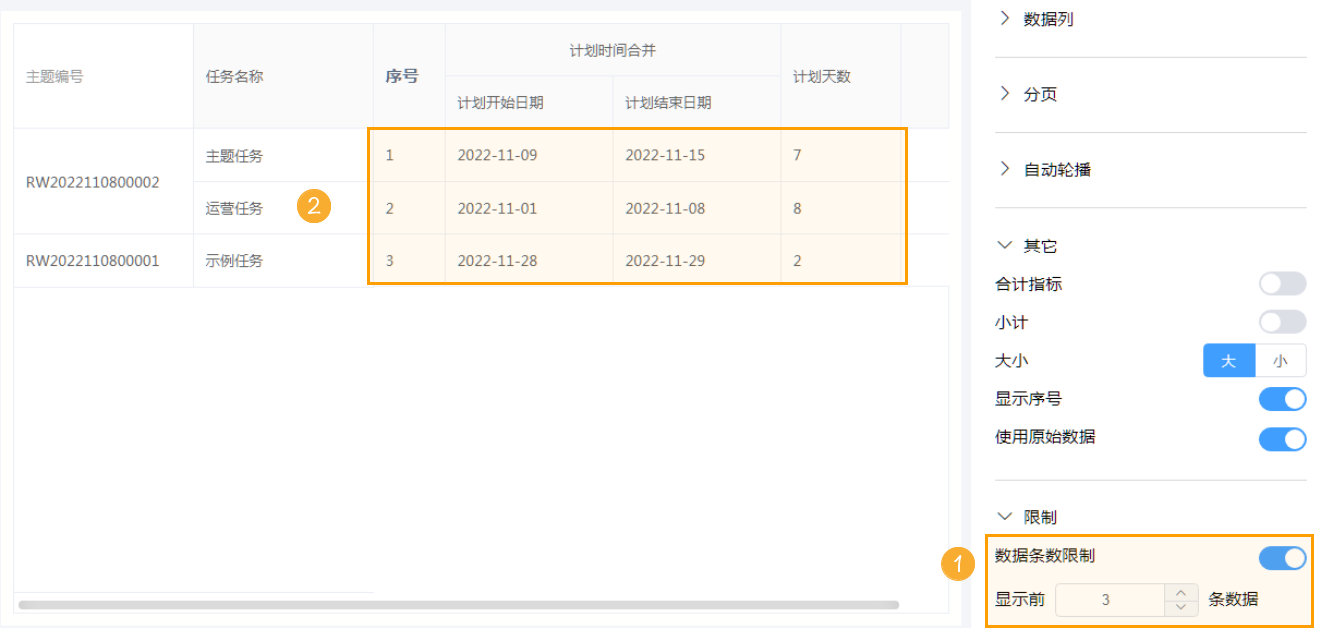Enable the 小计 toggle
The image size is (1321, 628).
(1281, 322)
